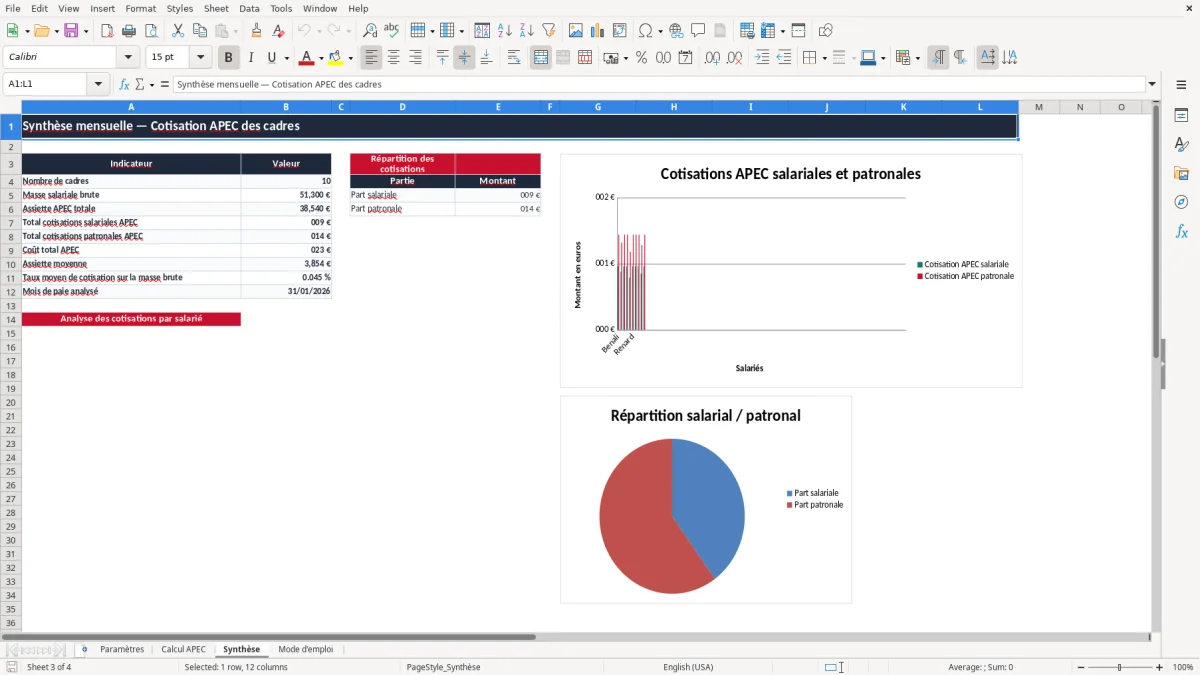Open the background color dropdown arrow
Viewport: 1200px width, 675px height.
[350, 58]
